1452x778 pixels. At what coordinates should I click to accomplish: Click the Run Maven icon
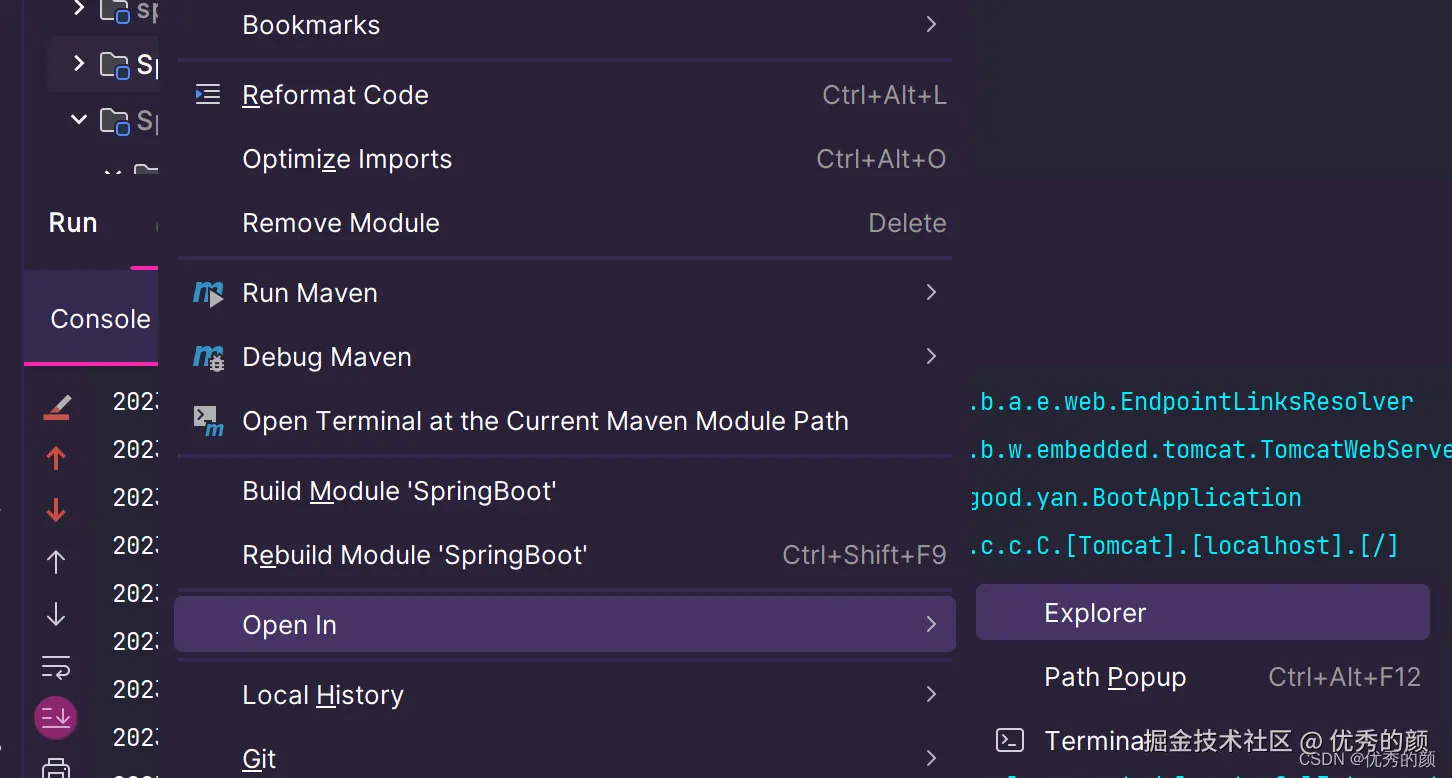208,293
